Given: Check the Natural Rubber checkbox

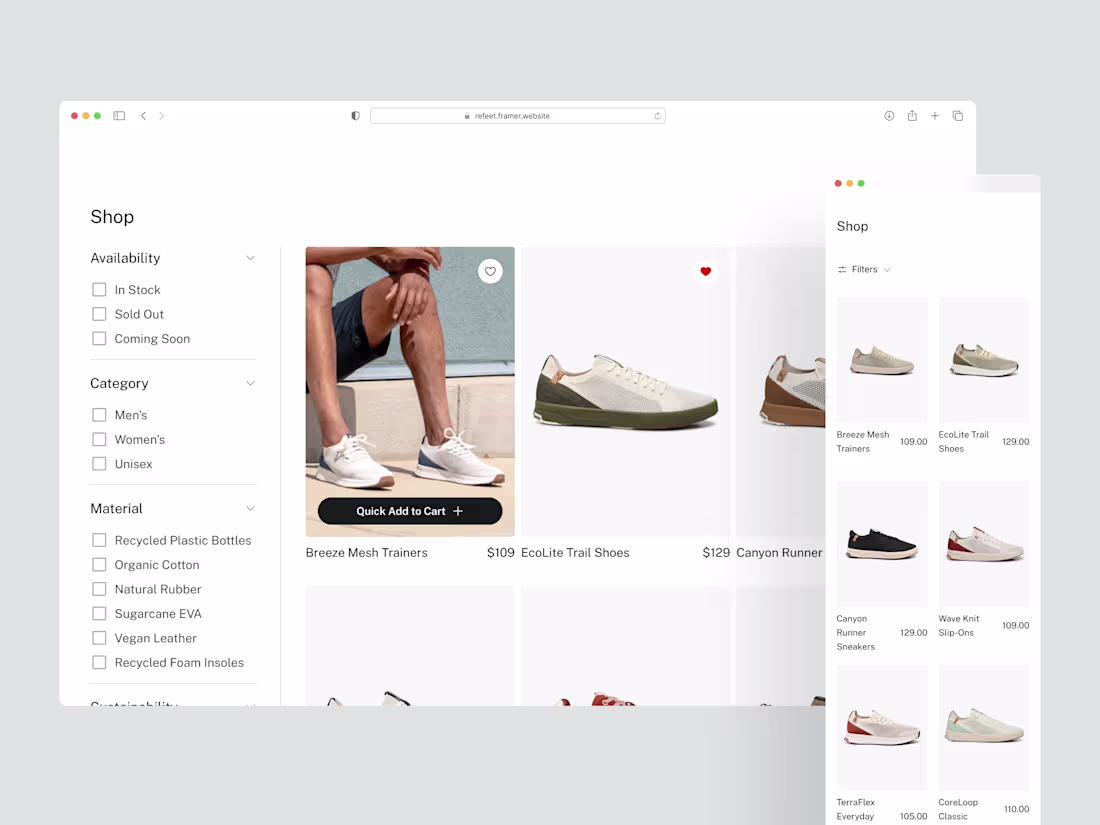Looking at the screenshot, I should [100, 589].
